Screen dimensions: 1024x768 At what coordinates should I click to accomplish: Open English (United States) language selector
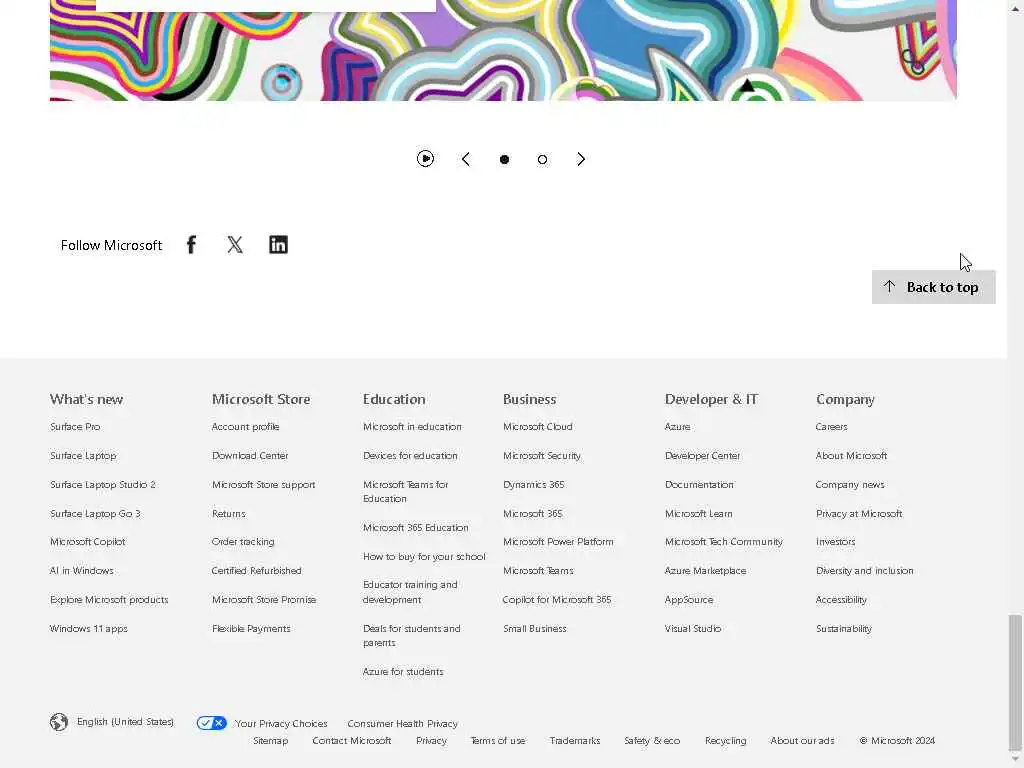pyautogui.click(x=125, y=722)
